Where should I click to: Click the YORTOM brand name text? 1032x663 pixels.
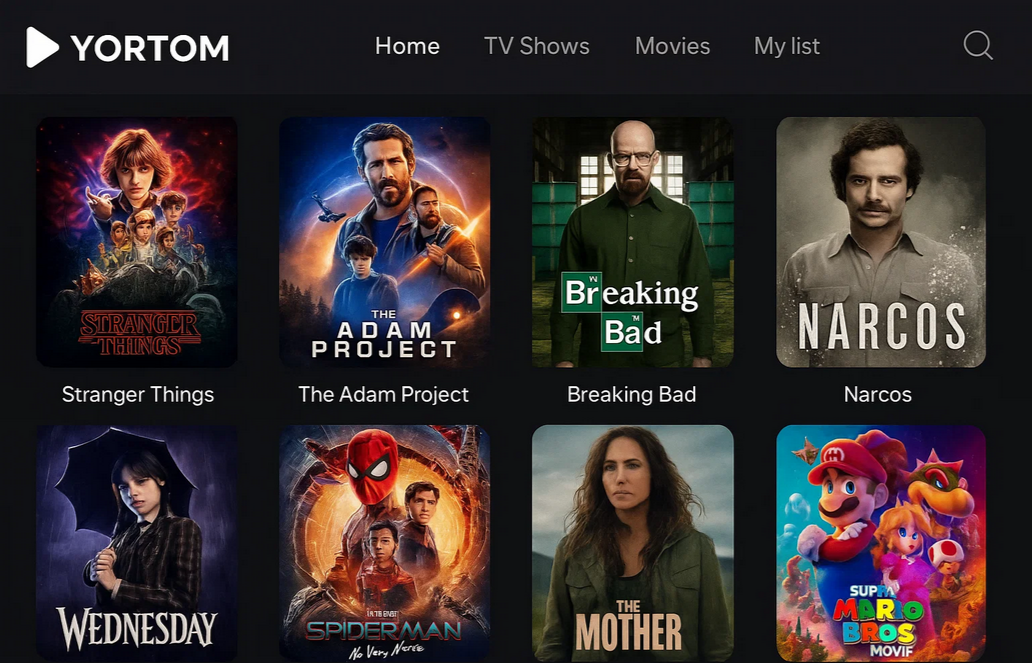coord(150,48)
